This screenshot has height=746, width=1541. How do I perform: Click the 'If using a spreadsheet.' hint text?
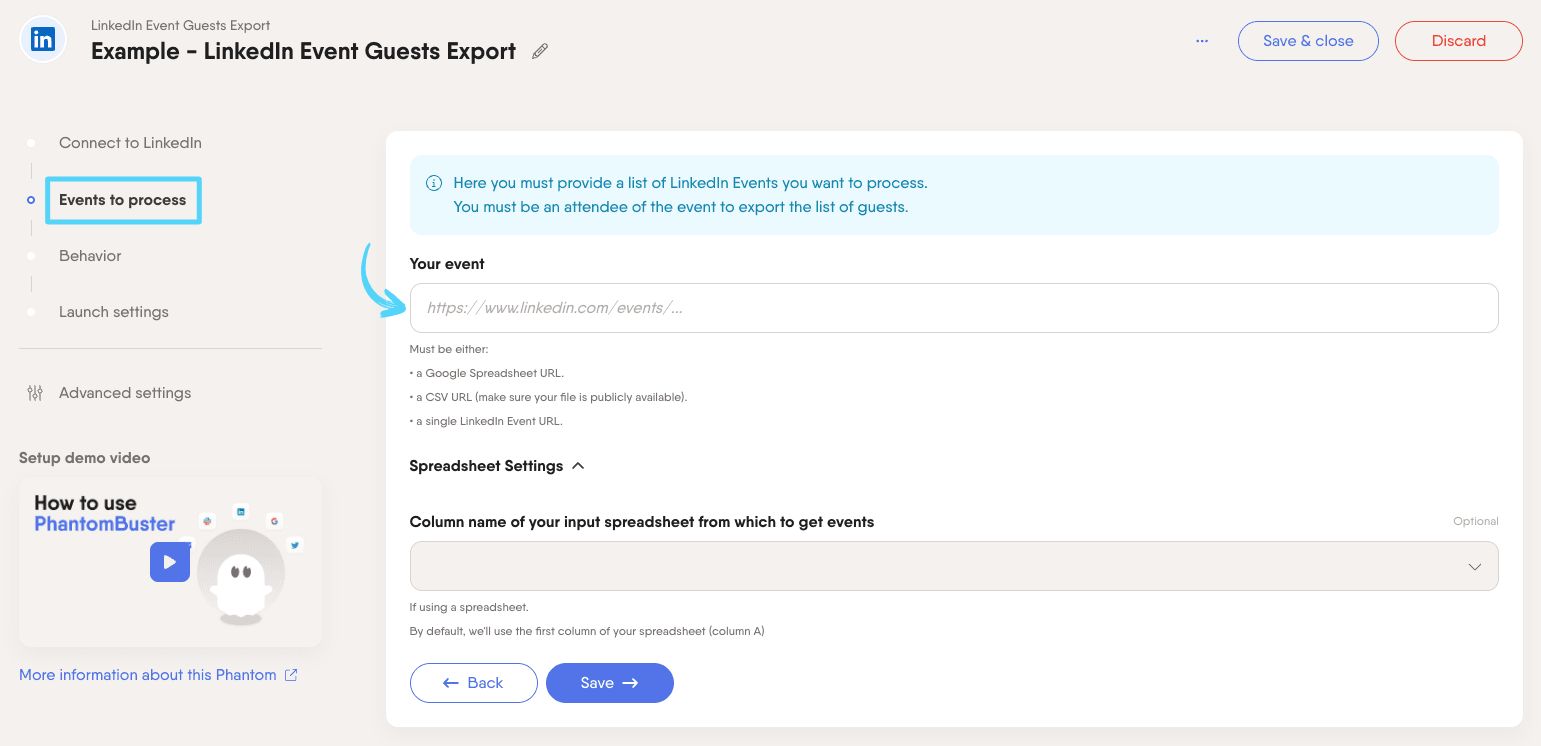[x=469, y=607]
